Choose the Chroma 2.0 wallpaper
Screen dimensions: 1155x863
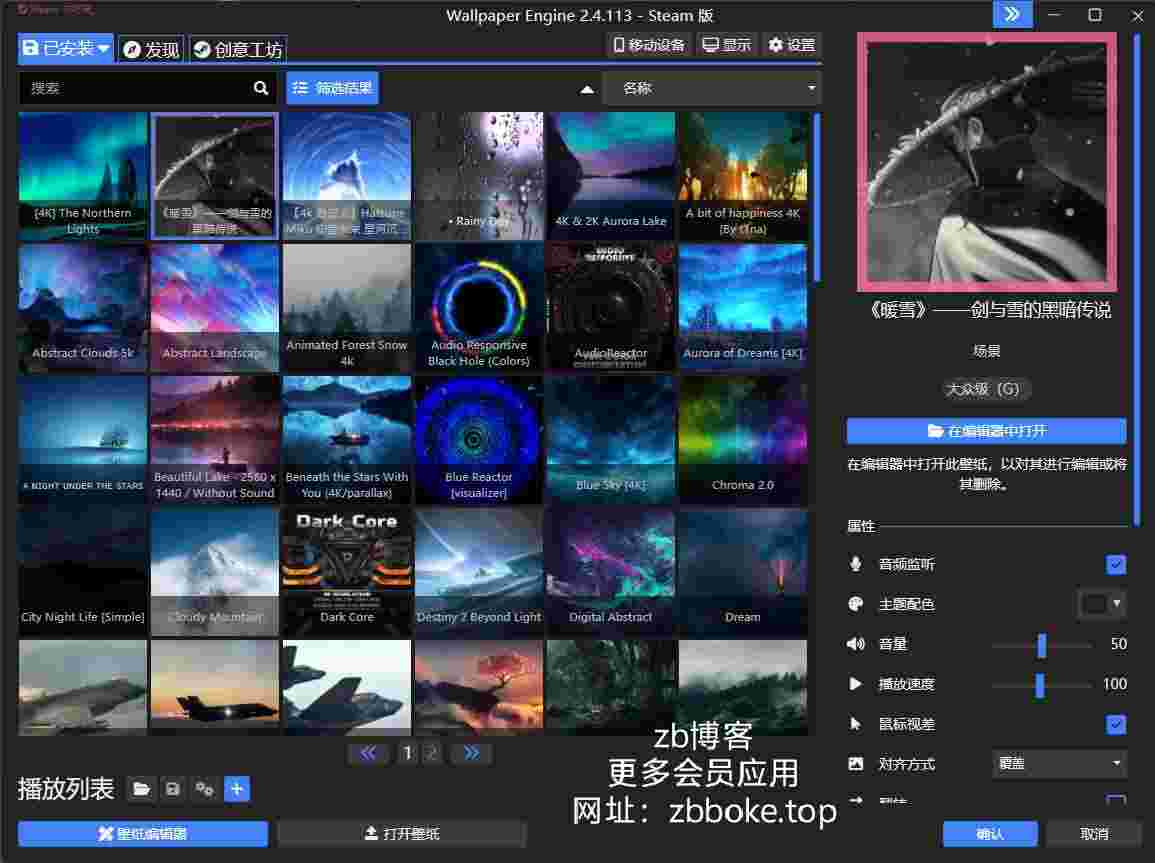click(x=742, y=440)
